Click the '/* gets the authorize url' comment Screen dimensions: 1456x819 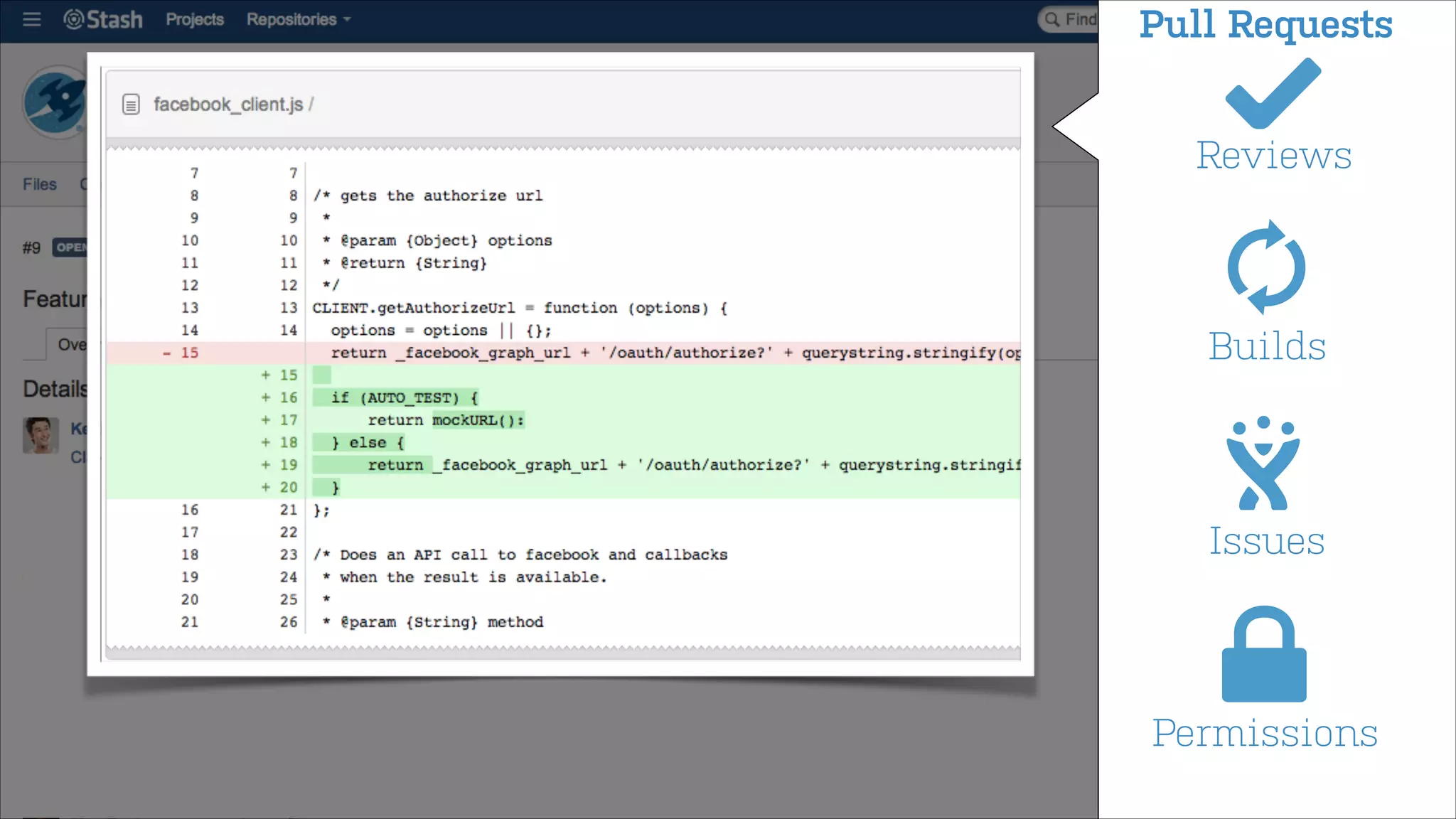[427, 196]
